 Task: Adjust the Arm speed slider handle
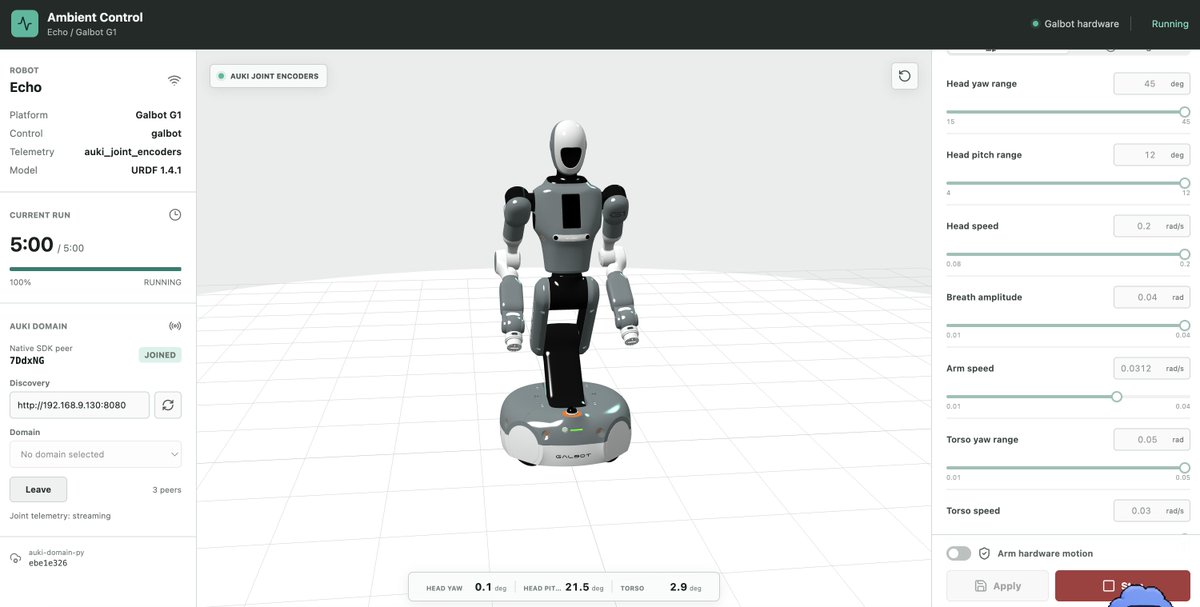point(1117,396)
